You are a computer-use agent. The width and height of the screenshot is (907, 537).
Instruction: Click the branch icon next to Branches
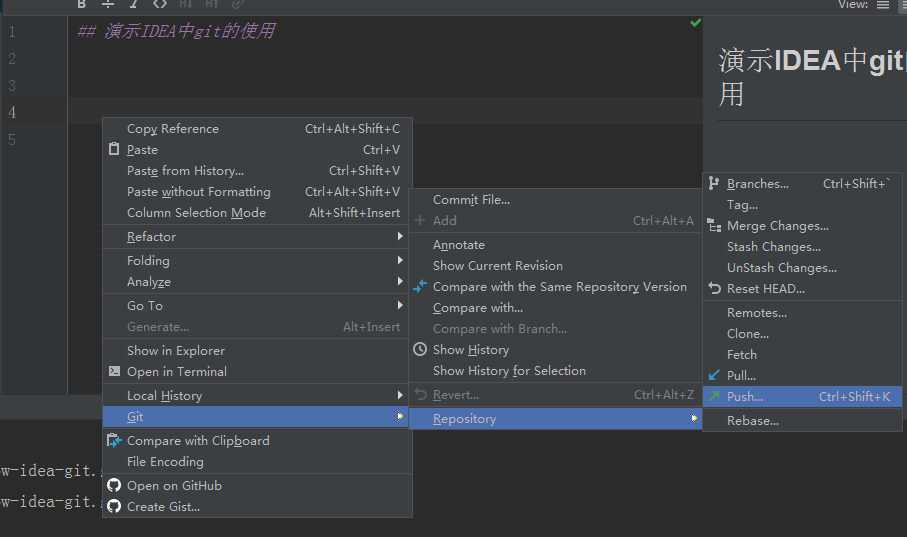point(714,183)
